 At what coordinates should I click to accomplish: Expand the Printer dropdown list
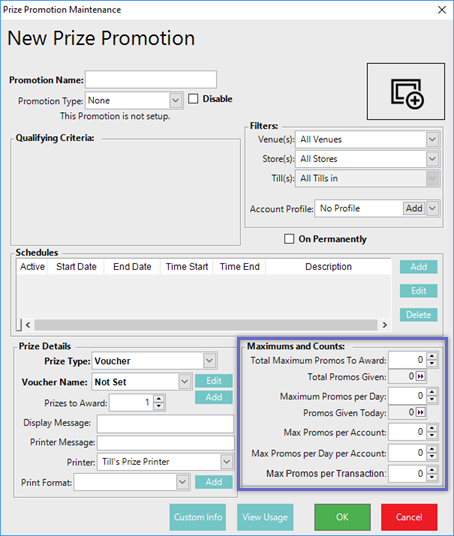[227, 462]
